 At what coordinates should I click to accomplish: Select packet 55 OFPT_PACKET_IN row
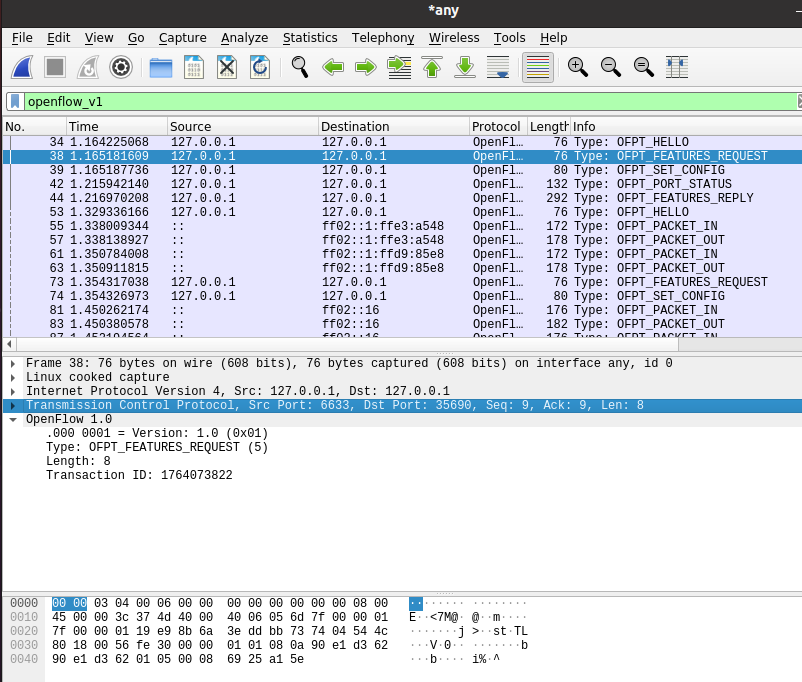pyautogui.click(x=403, y=226)
